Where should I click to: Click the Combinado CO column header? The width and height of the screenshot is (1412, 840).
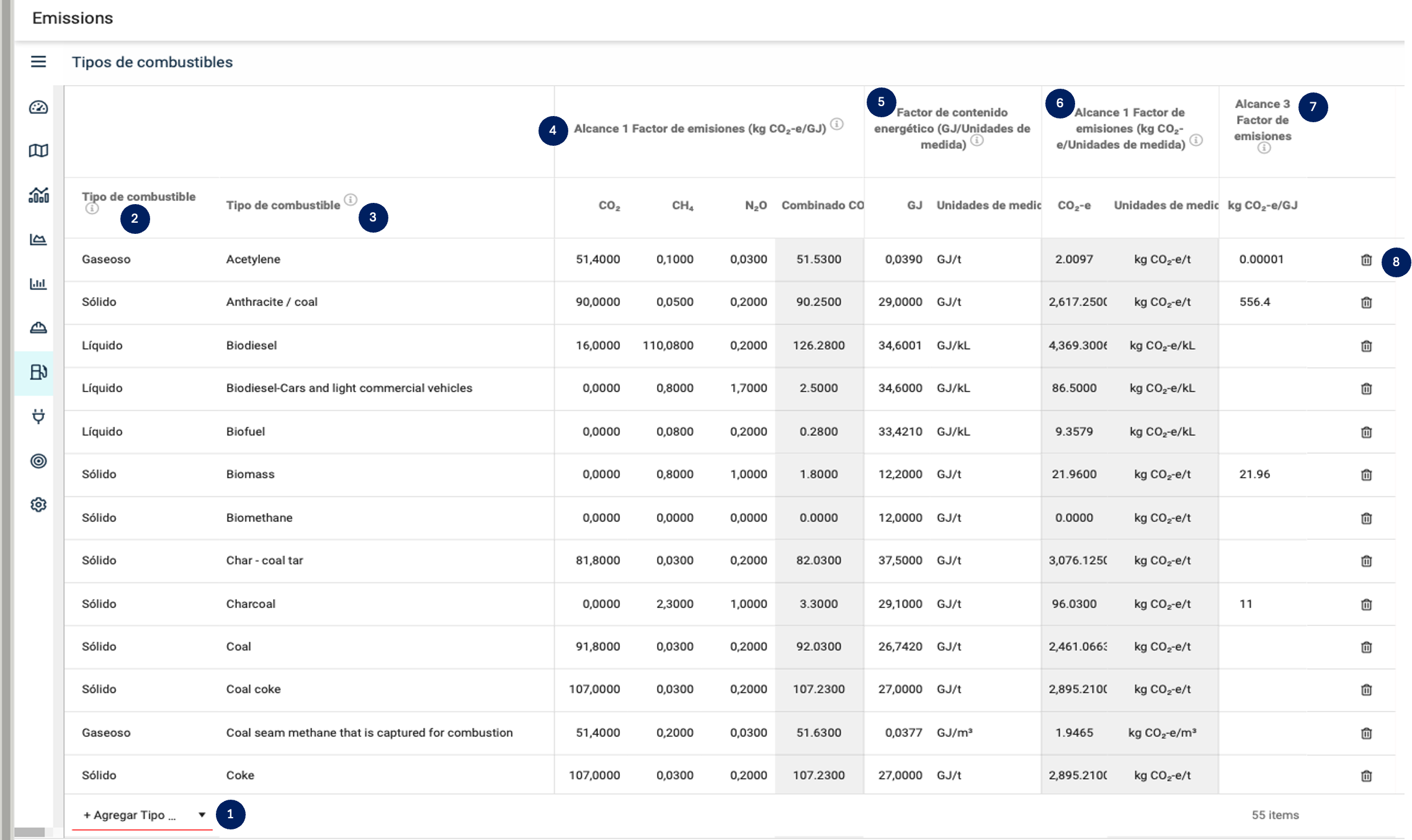821,205
